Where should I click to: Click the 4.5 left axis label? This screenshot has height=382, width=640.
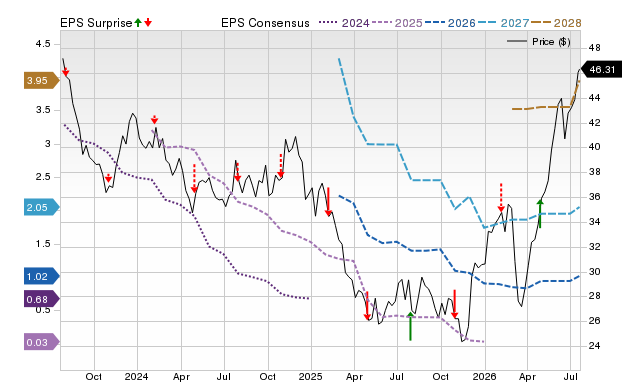43,44
